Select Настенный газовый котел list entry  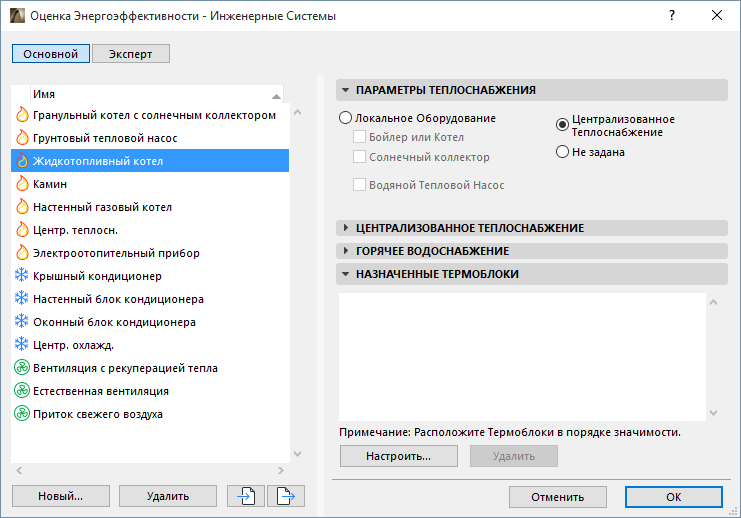point(150,207)
